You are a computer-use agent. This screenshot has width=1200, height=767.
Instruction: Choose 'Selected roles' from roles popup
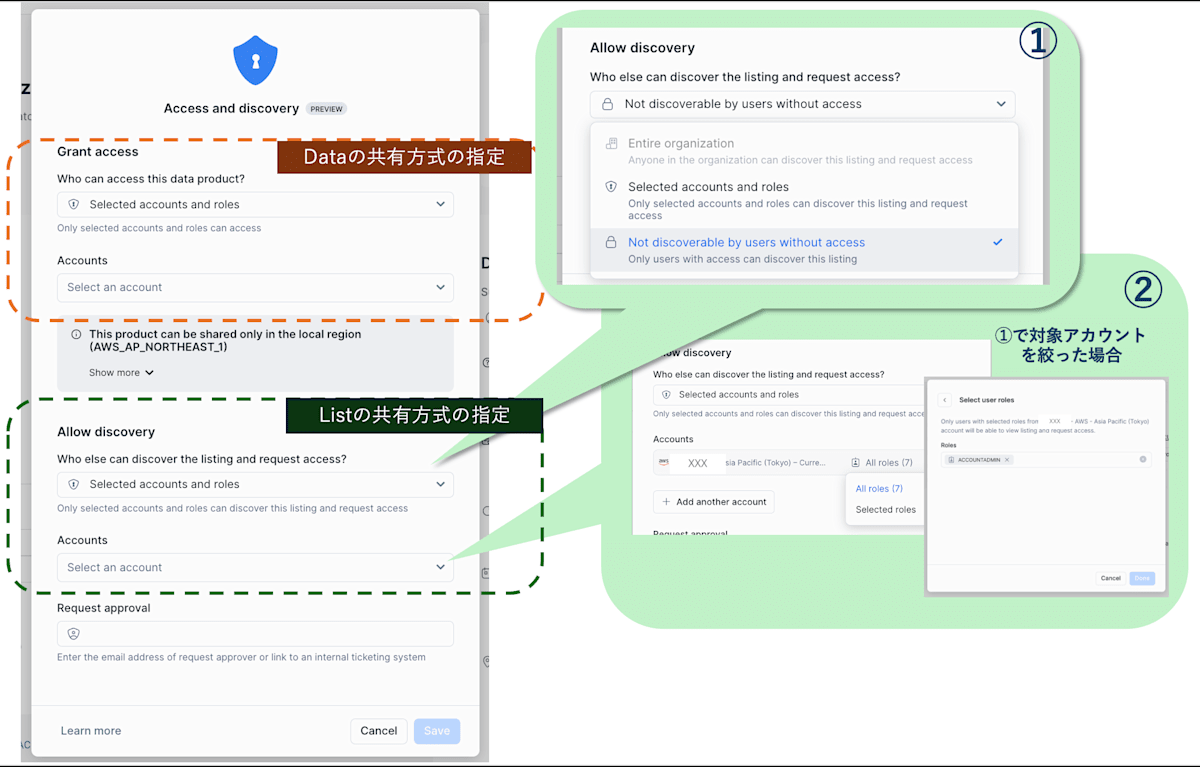pos(886,509)
